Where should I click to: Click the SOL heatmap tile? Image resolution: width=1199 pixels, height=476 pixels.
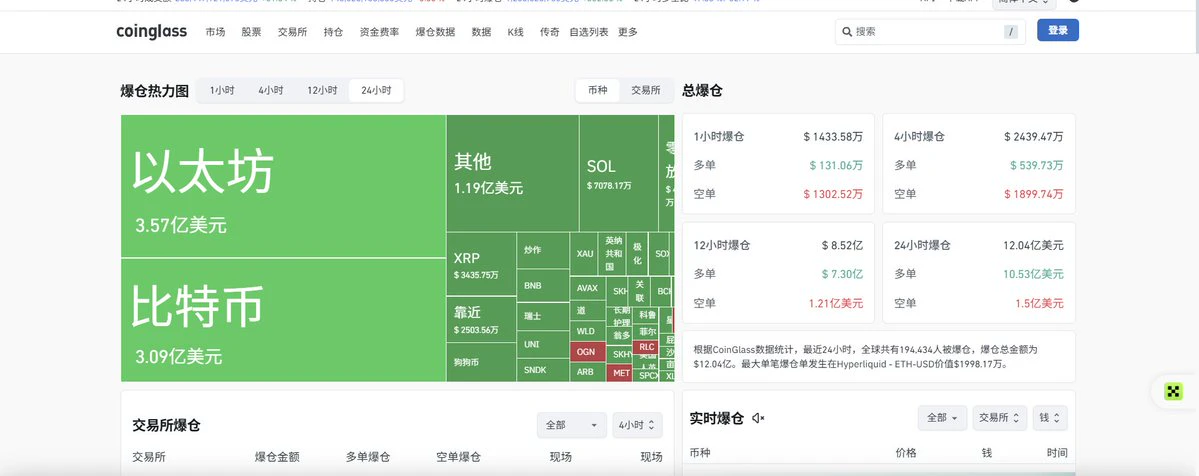(619, 173)
